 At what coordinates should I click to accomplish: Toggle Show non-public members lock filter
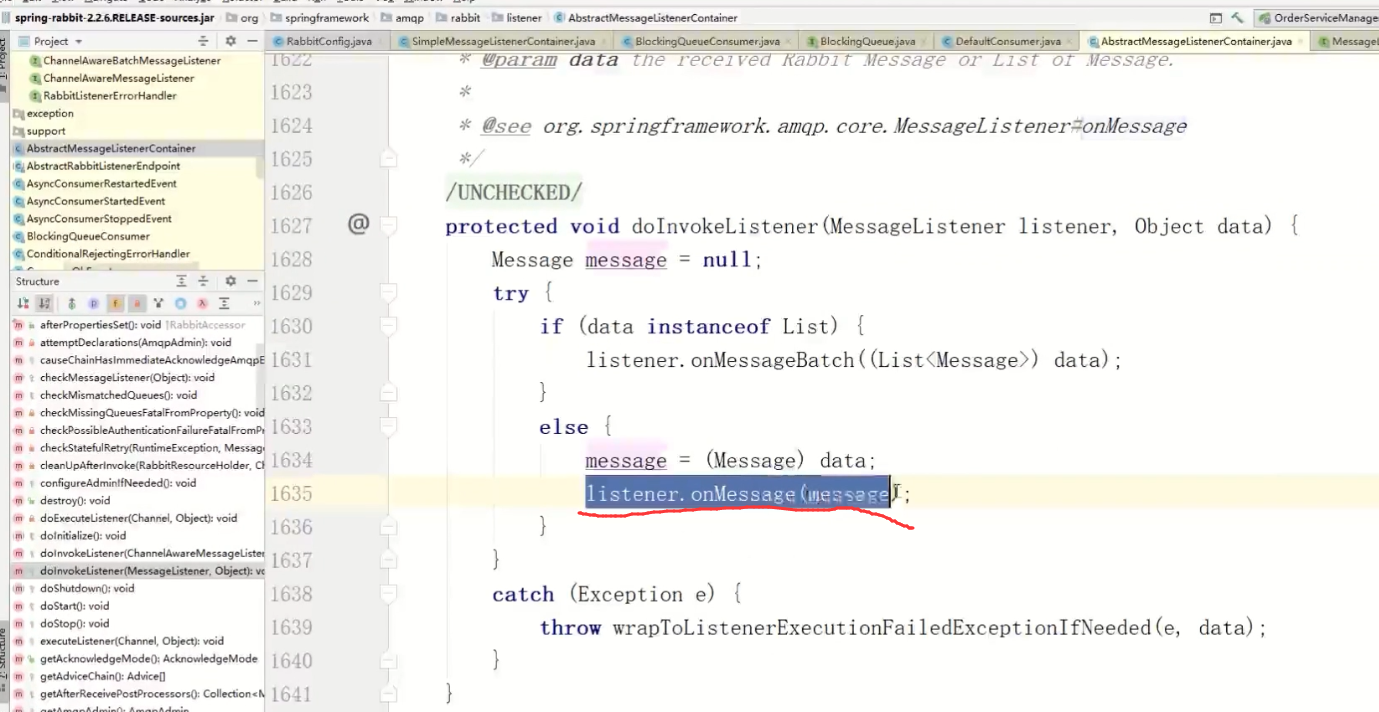[137, 303]
